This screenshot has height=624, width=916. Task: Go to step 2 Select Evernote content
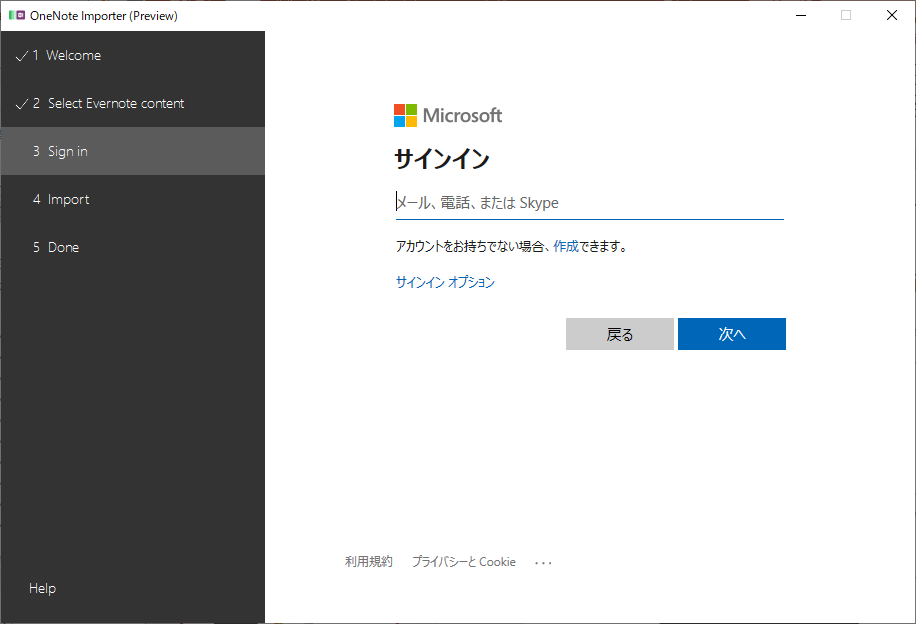pos(133,103)
